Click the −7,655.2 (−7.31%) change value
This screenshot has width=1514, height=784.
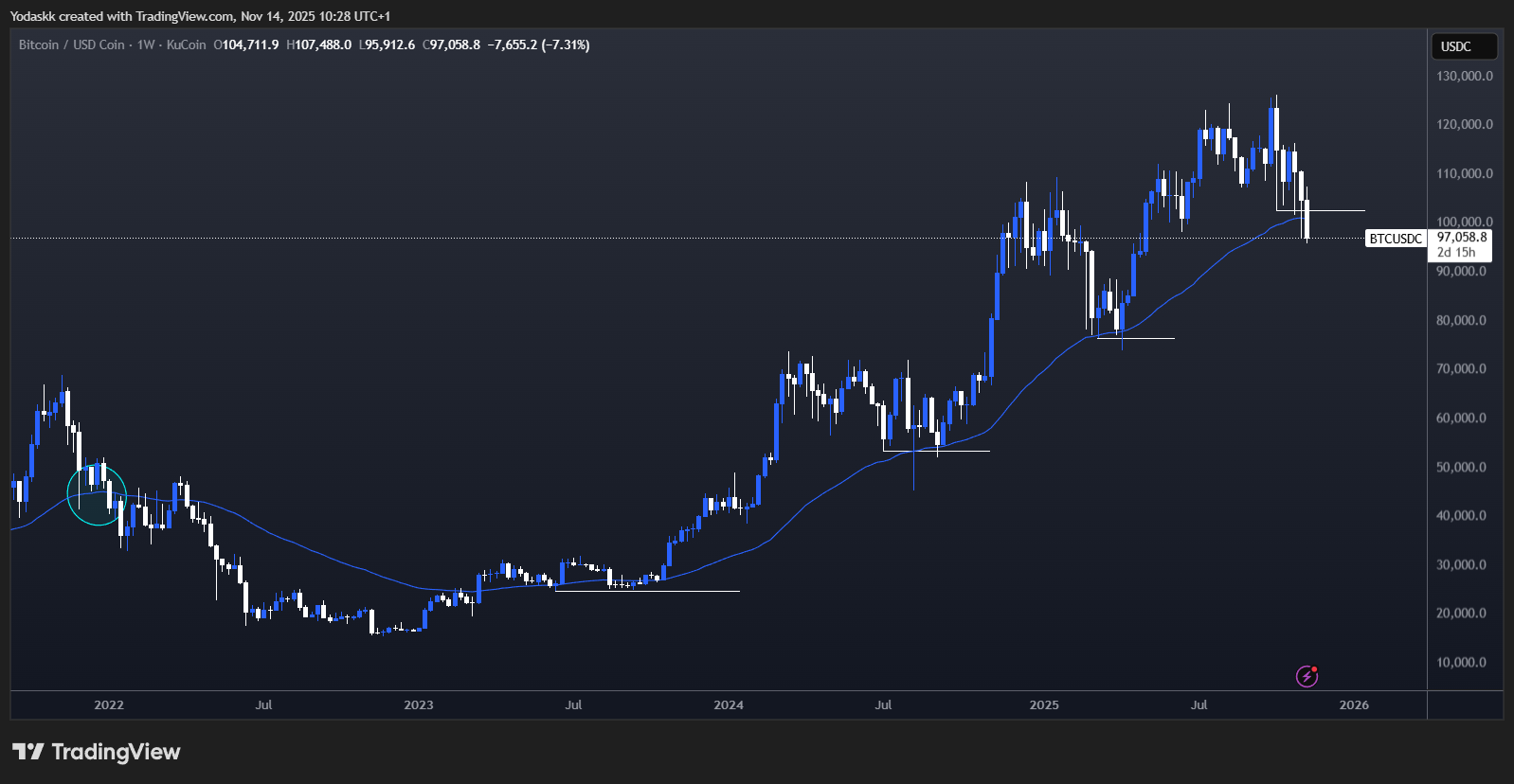coord(538,45)
